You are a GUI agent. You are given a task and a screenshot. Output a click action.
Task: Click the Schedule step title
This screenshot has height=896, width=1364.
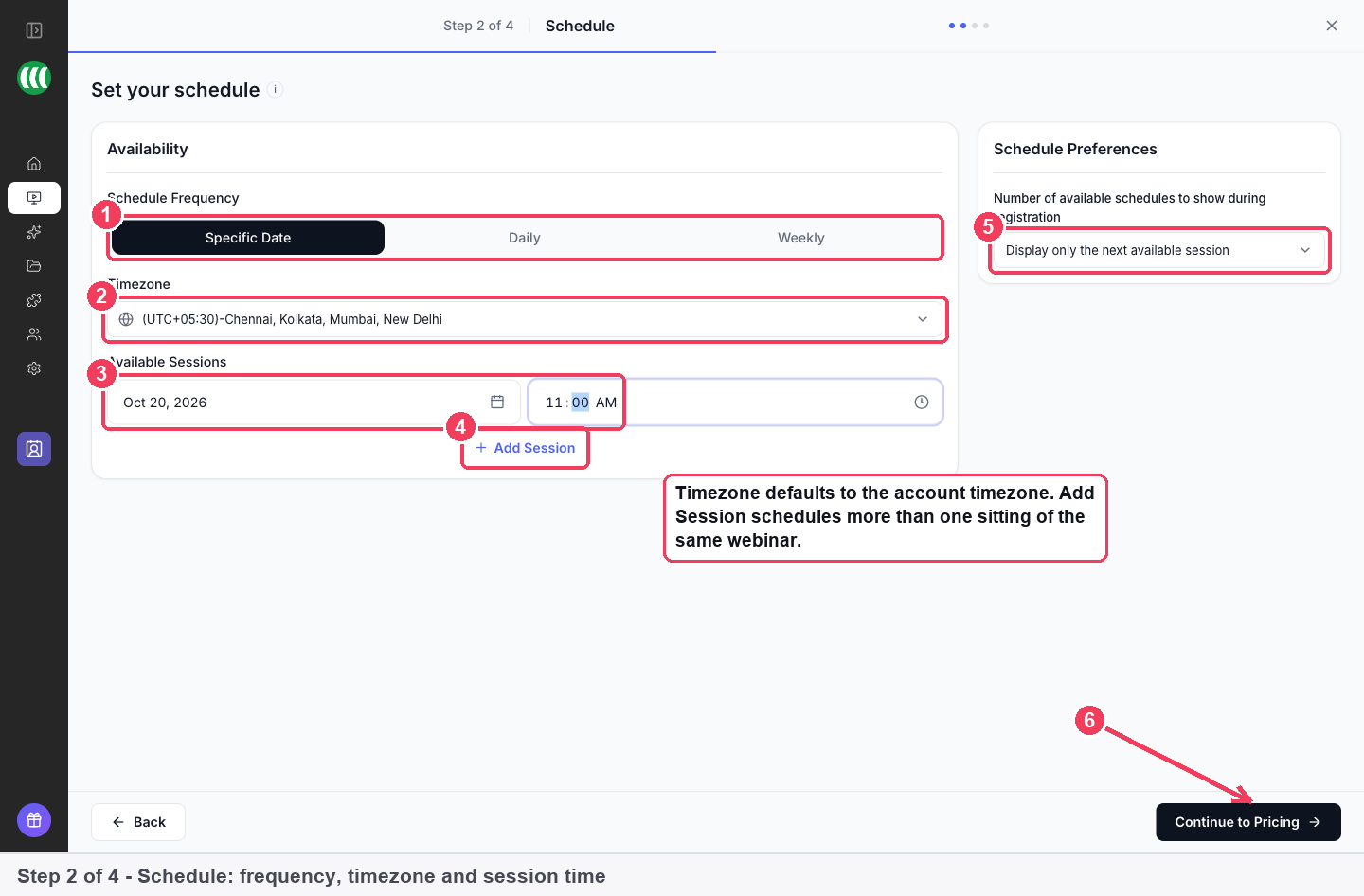(x=580, y=26)
